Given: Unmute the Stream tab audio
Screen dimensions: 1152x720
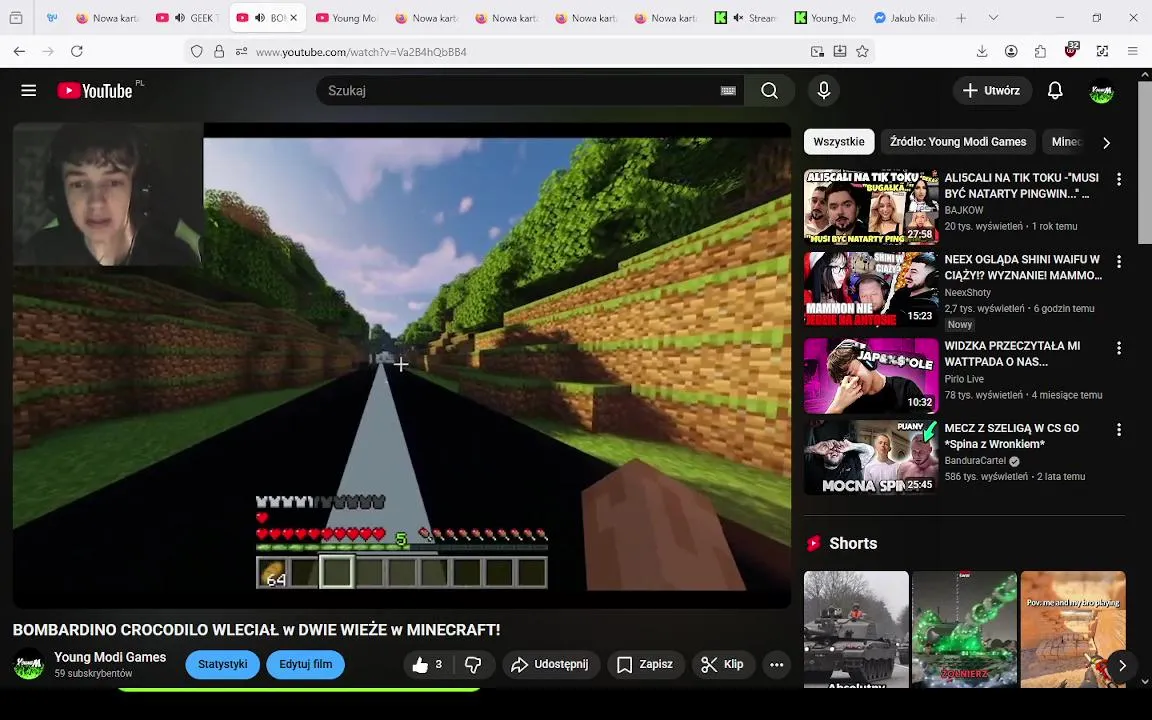Looking at the screenshot, I should coord(738,18).
